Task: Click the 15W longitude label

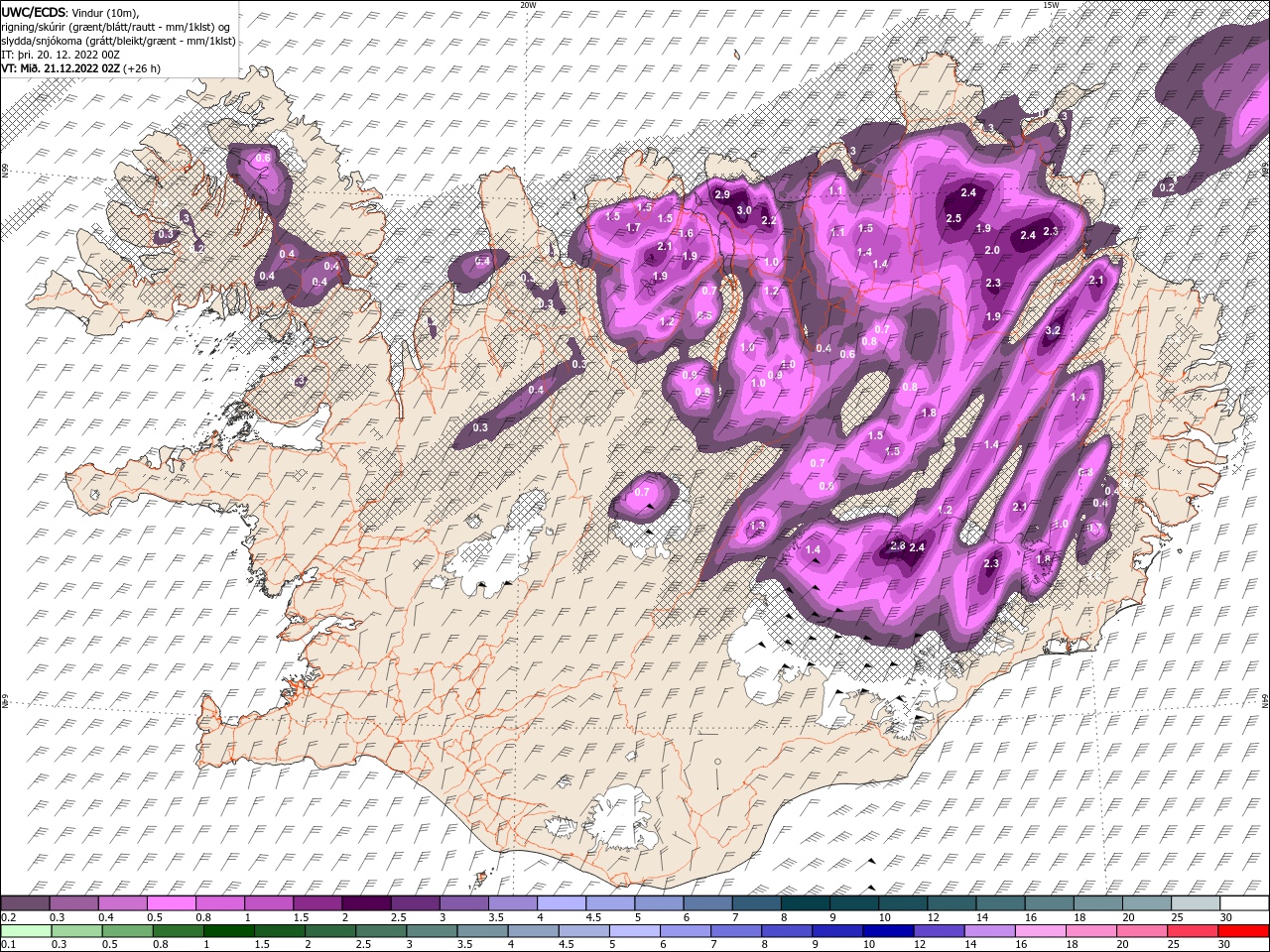Action: click(1051, 5)
